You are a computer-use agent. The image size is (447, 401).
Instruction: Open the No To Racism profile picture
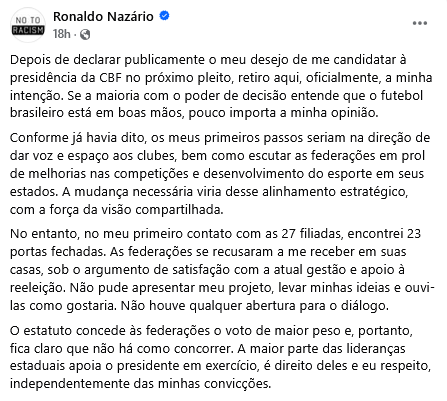point(28,25)
